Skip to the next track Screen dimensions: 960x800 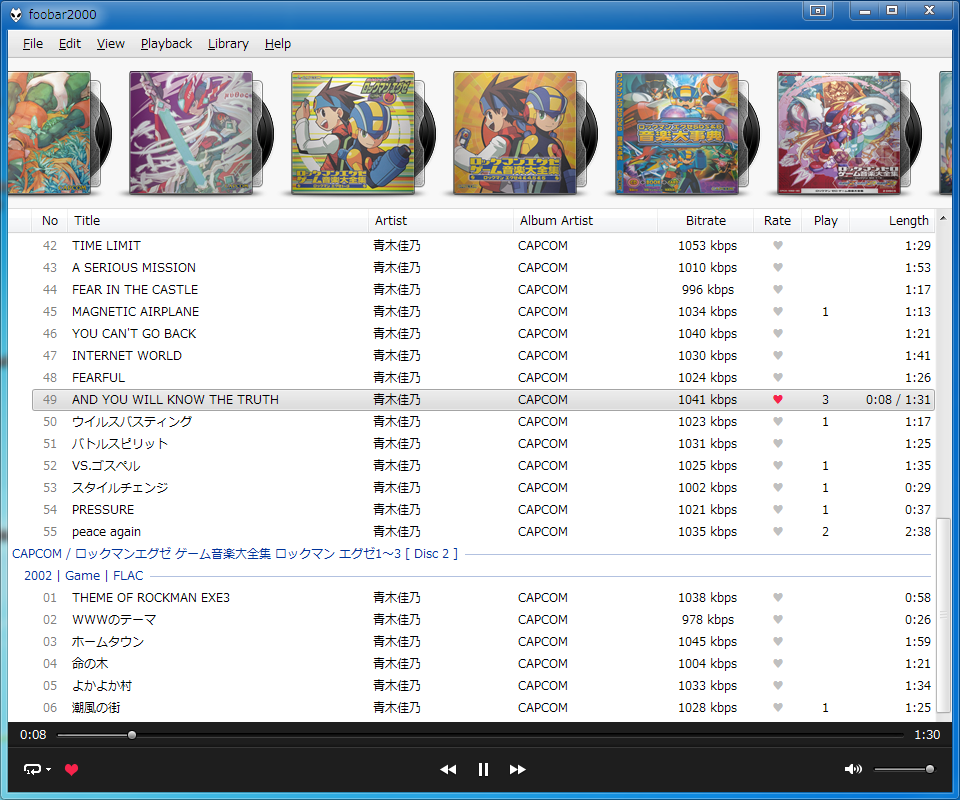[518, 769]
